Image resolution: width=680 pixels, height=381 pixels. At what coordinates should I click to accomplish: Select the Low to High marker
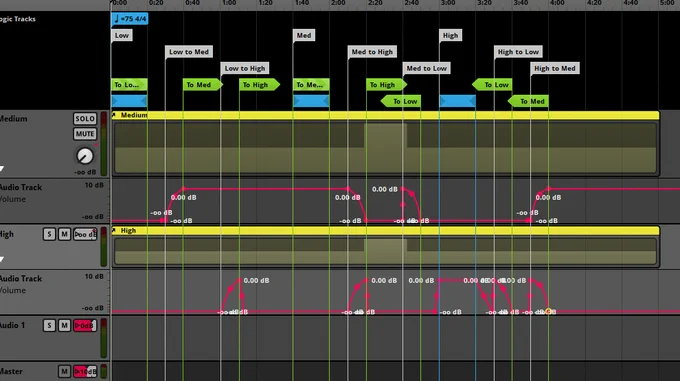pyautogui.click(x=245, y=68)
